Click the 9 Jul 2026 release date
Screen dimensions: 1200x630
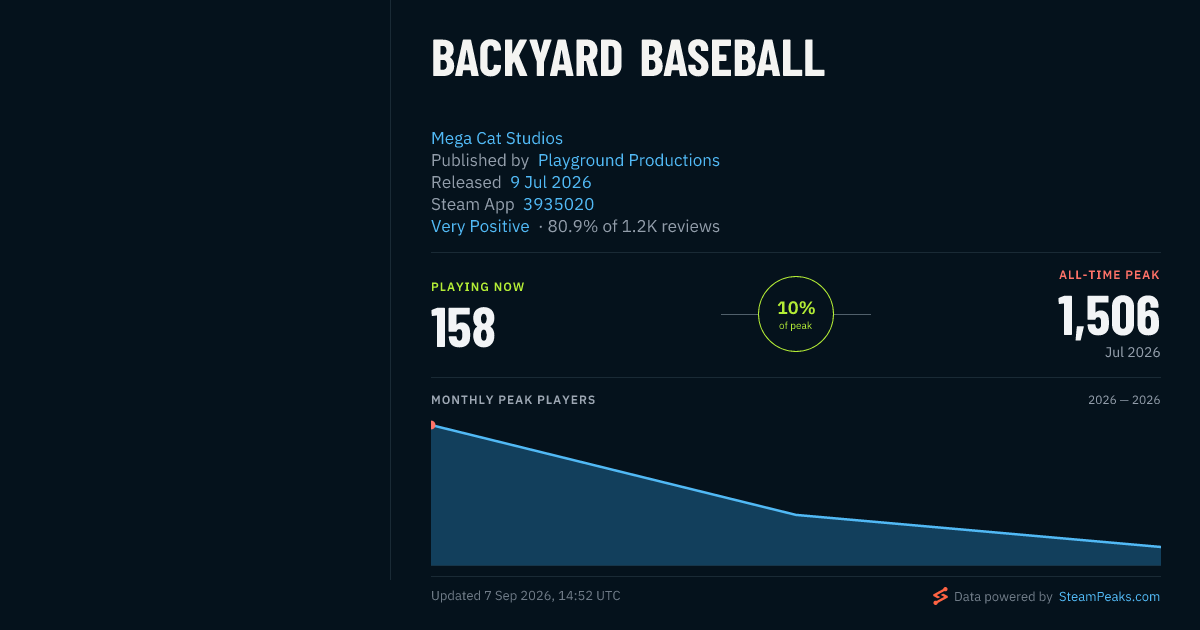tap(551, 183)
